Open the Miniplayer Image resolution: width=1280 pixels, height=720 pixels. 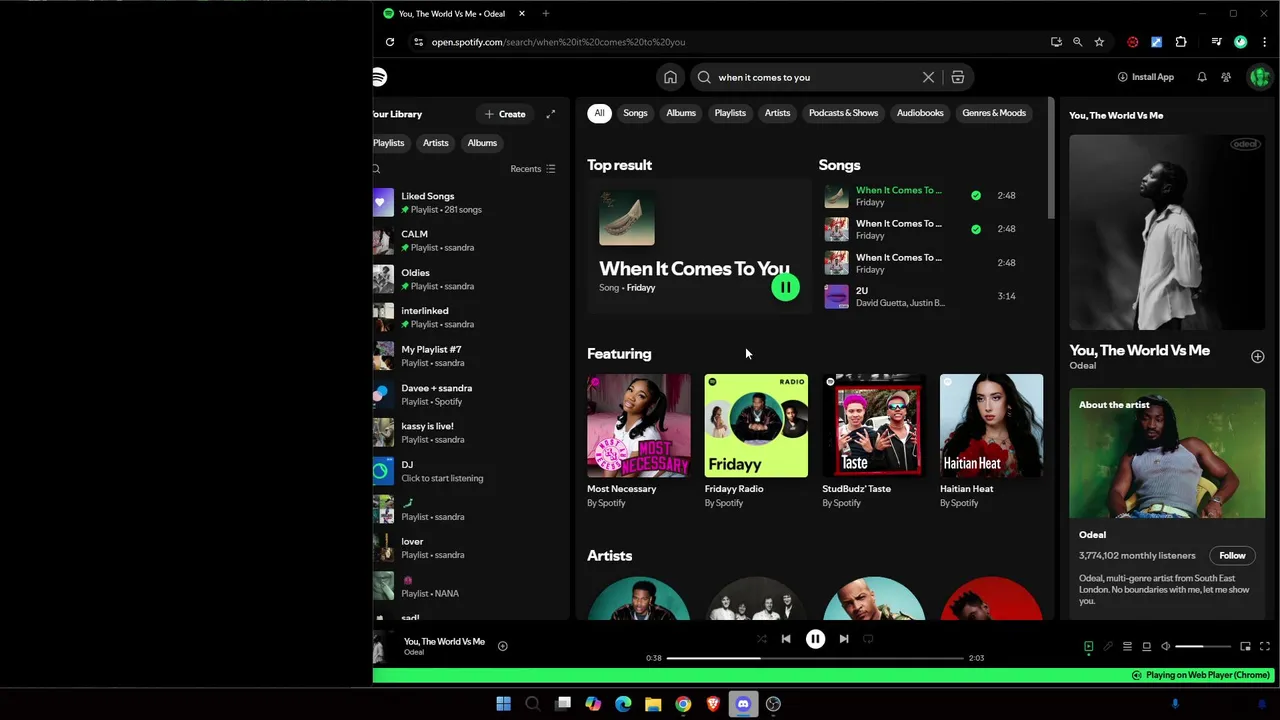[1245, 647]
